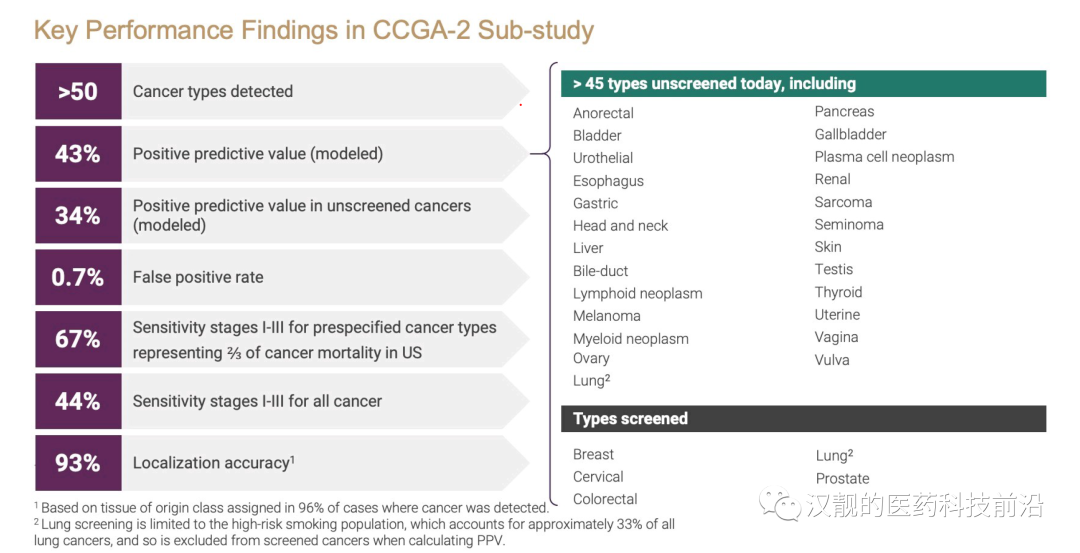This screenshot has width=1080, height=553.
Task: Click the "34%" unscreened cancers stat box
Action: [78, 216]
